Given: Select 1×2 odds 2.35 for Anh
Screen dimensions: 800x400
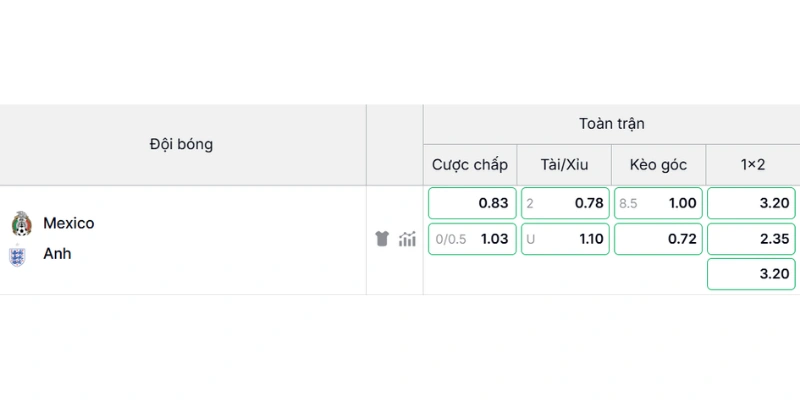Looking at the screenshot, I should 751,239.
